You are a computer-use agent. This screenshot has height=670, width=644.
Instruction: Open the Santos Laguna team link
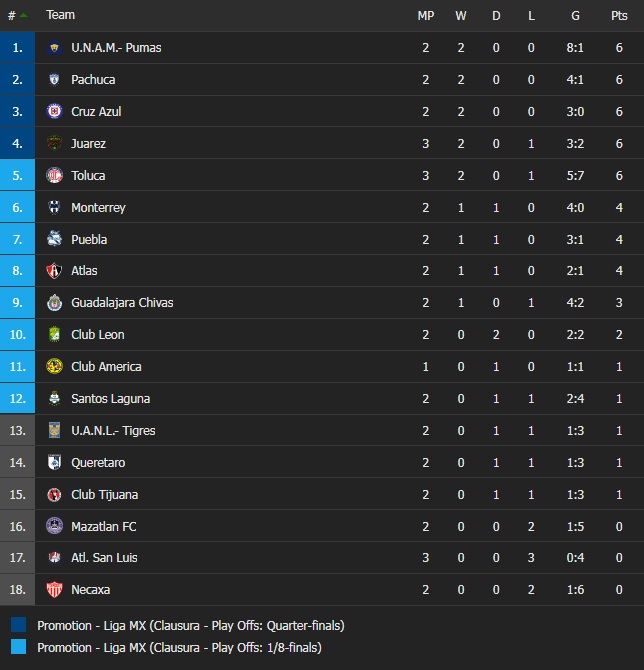coord(110,399)
